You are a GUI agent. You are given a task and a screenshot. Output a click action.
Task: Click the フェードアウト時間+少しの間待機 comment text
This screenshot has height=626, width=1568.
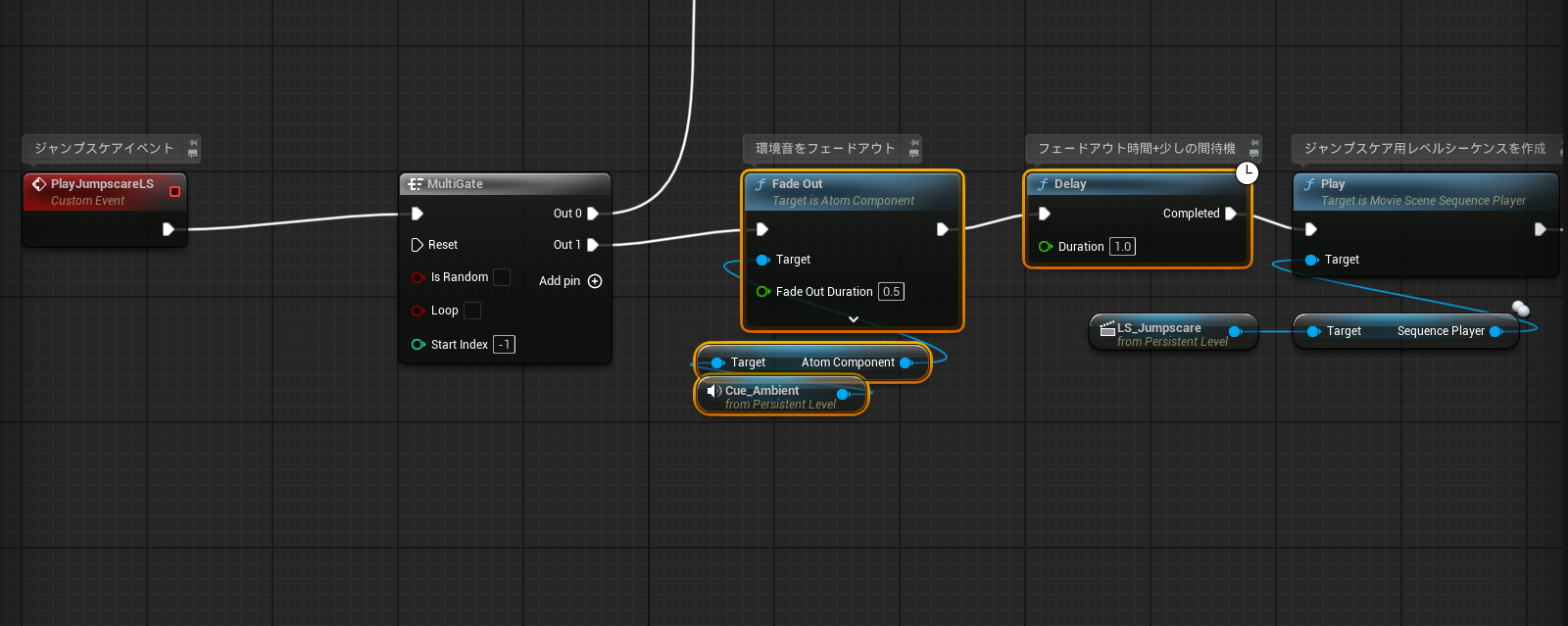coord(1137,149)
